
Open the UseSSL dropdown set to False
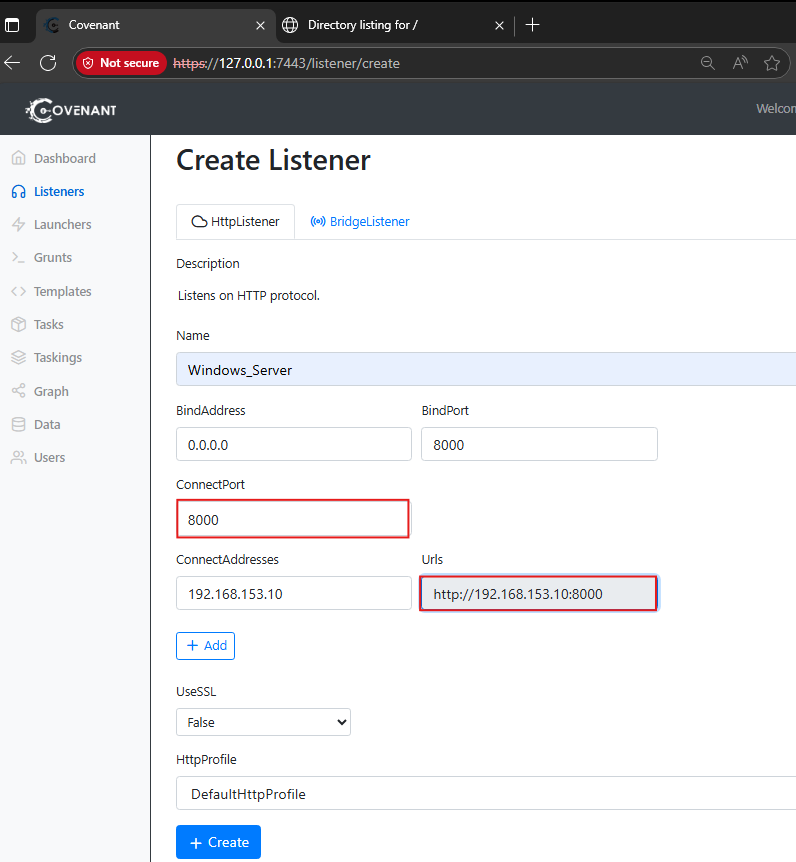(x=263, y=722)
